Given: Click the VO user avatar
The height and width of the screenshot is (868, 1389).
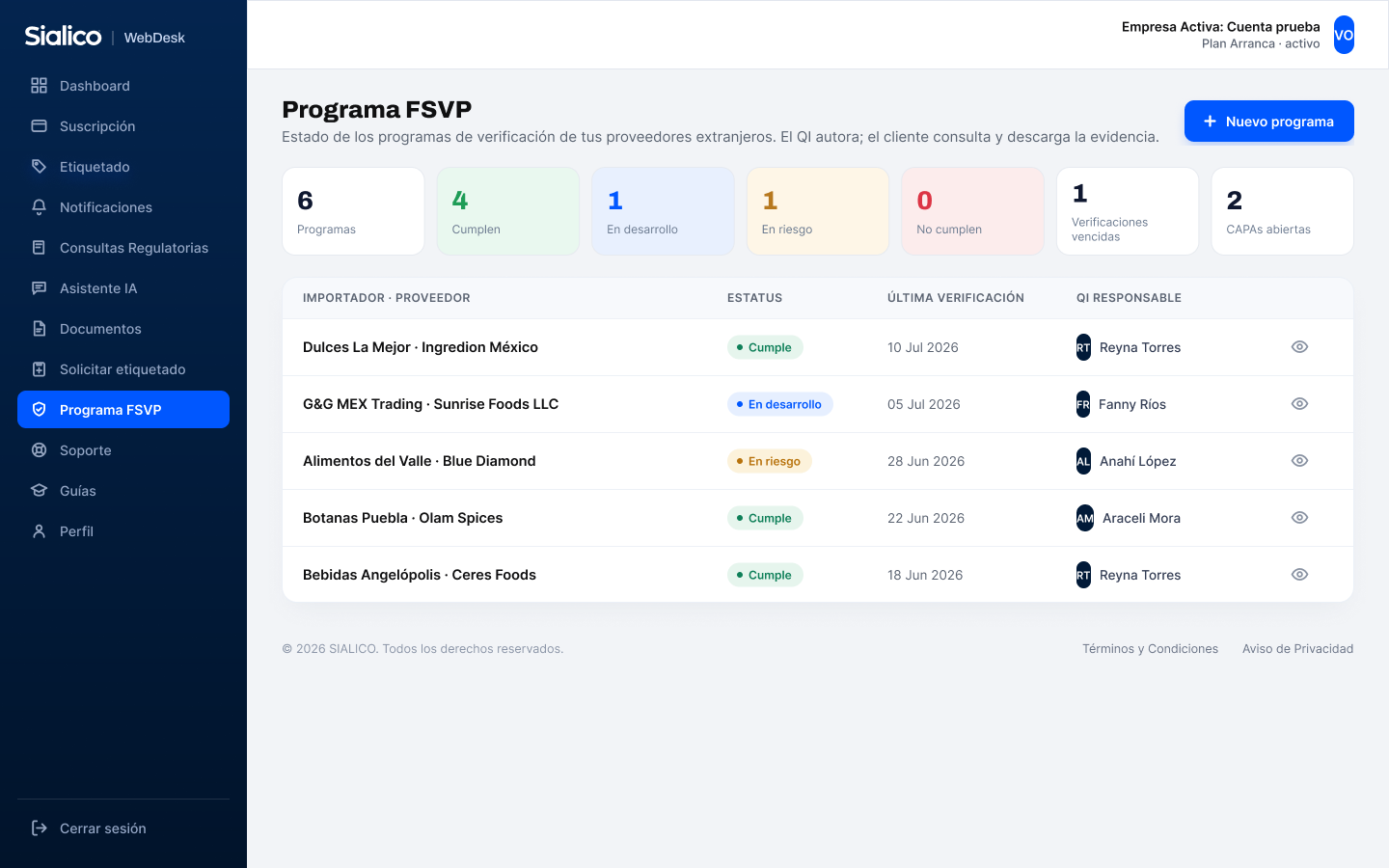Looking at the screenshot, I should click(x=1344, y=35).
